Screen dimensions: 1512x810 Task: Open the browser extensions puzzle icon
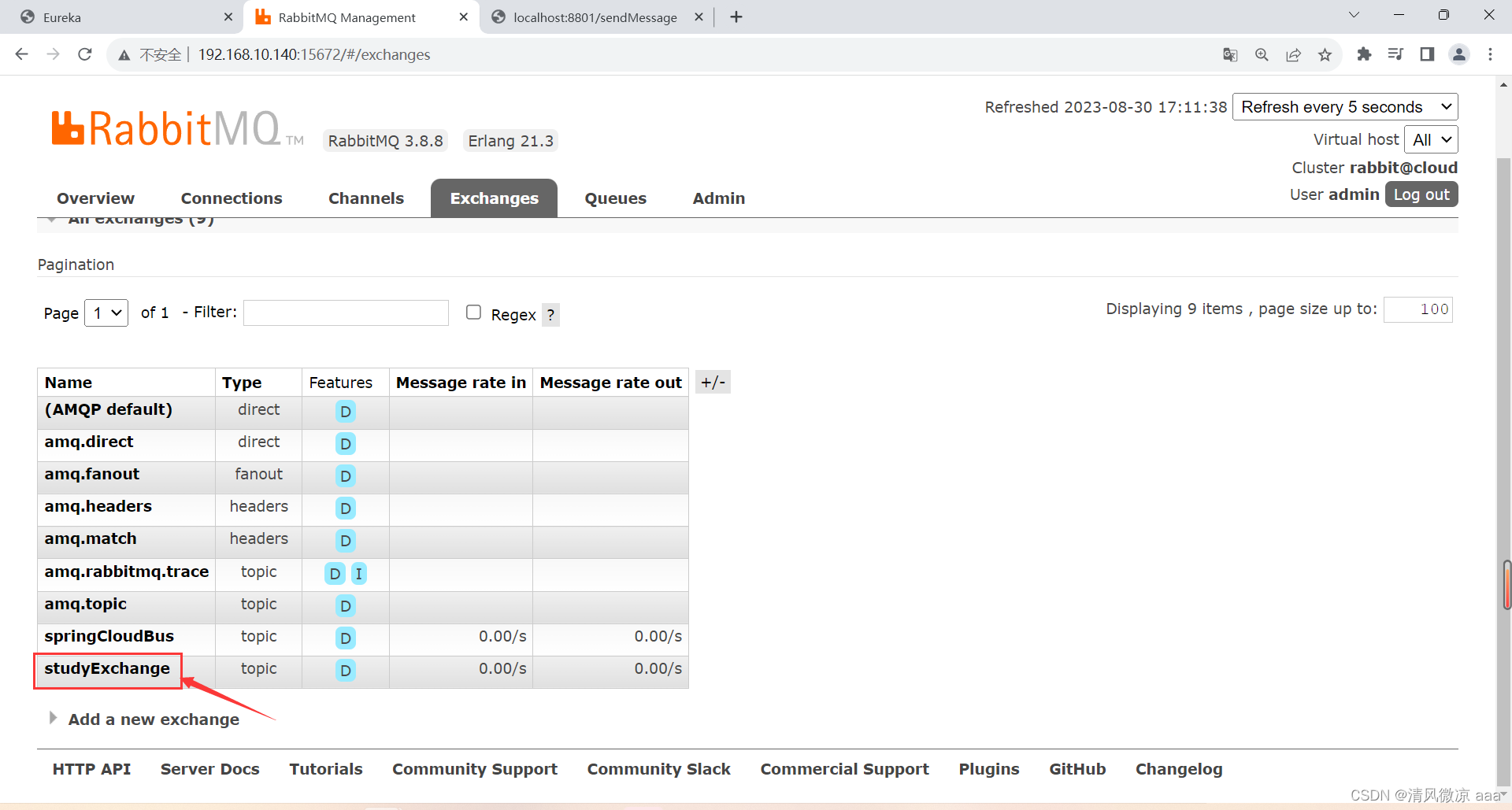[x=1364, y=54]
